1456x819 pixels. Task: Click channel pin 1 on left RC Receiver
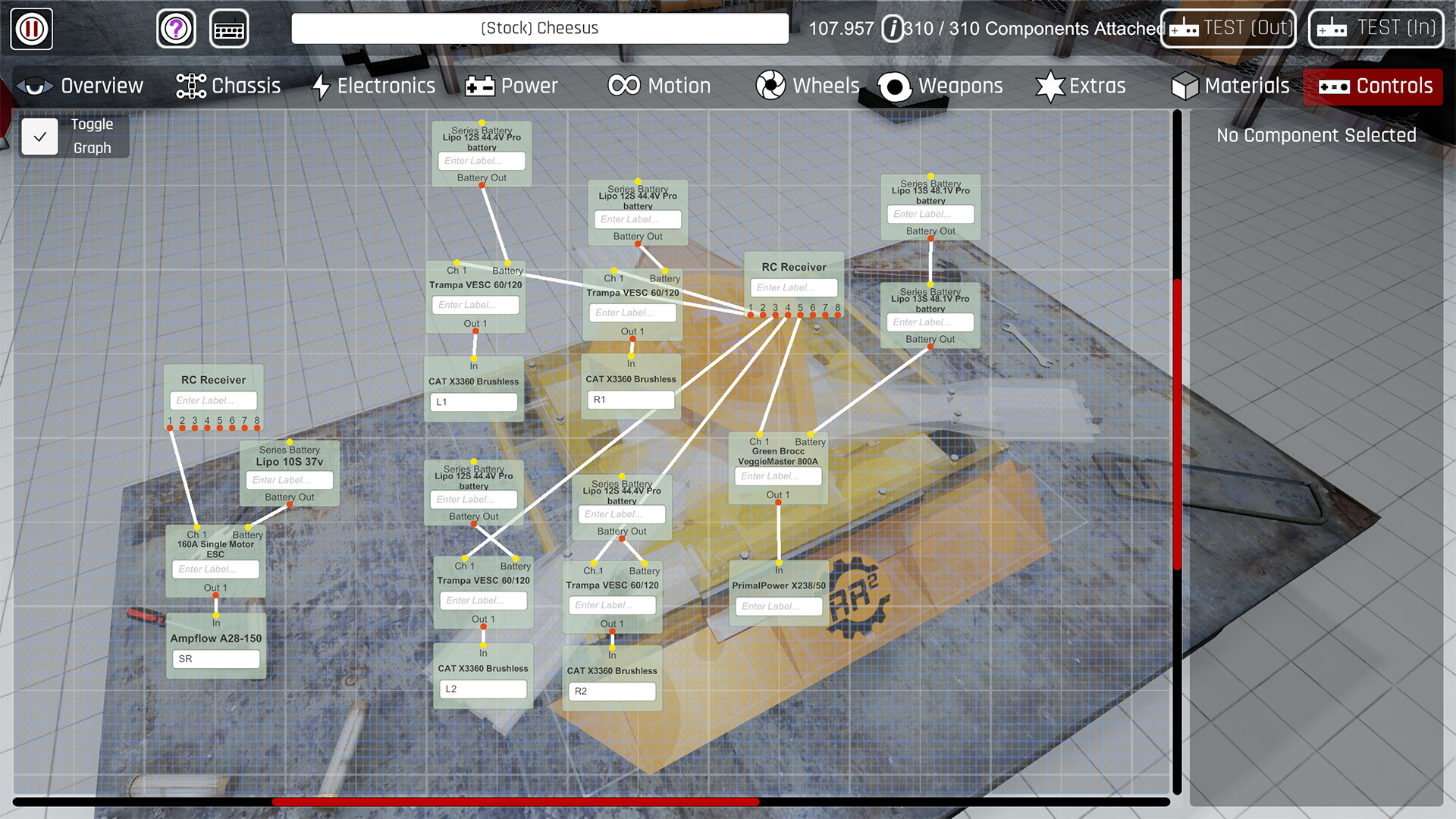[170, 427]
